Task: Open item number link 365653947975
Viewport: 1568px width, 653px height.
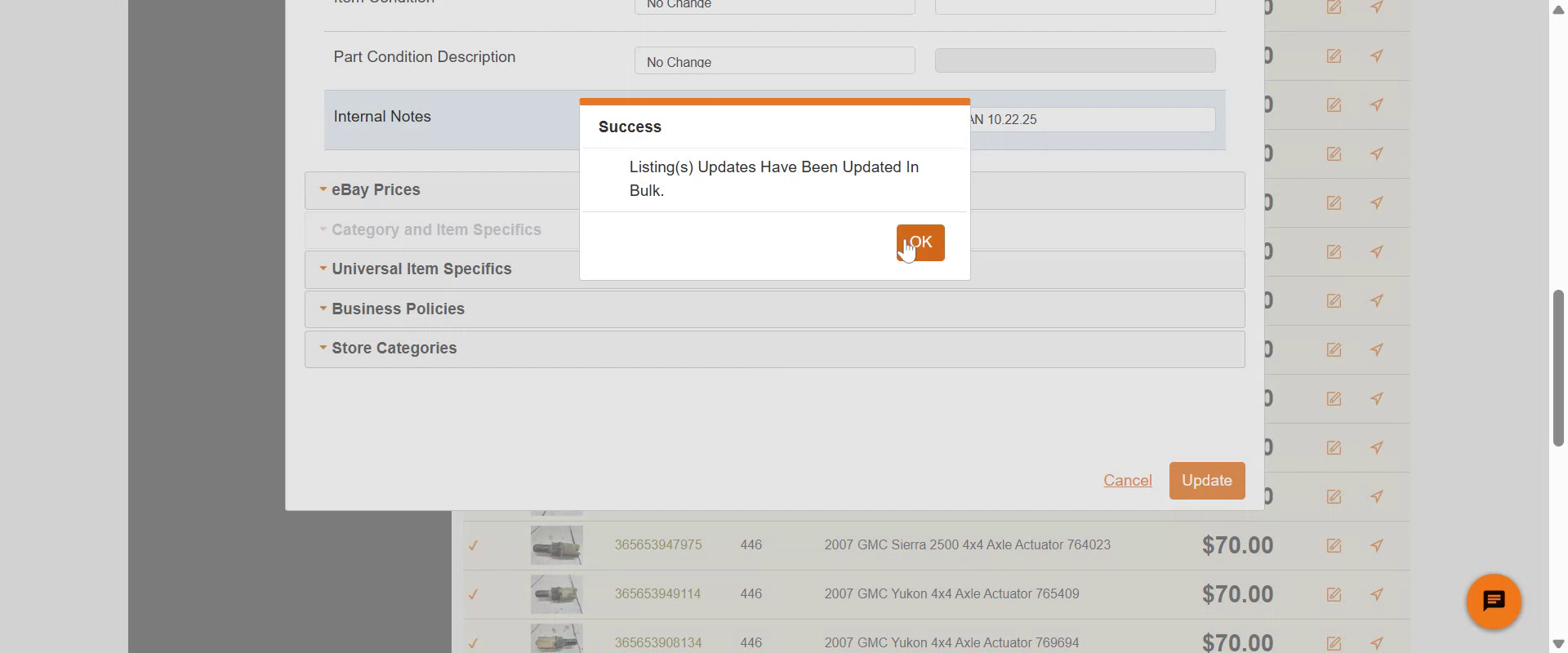Action: point(658,545)
